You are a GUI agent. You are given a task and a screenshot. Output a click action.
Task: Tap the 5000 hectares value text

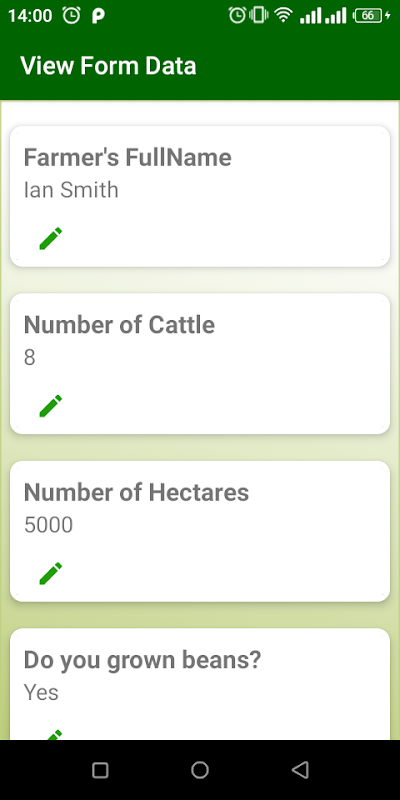[x=48, y=525]
